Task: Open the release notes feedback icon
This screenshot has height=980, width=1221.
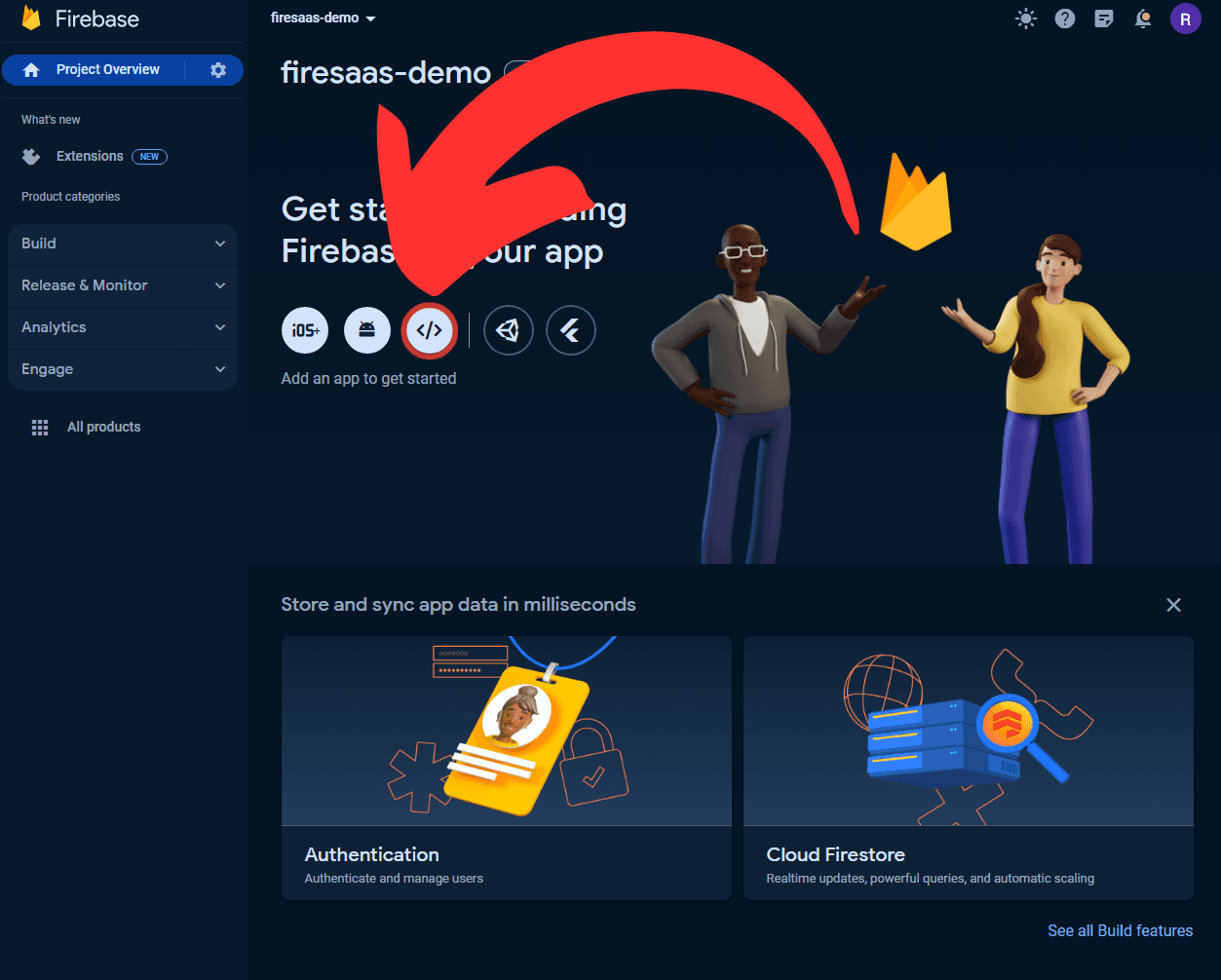Action: (1104, 19)
